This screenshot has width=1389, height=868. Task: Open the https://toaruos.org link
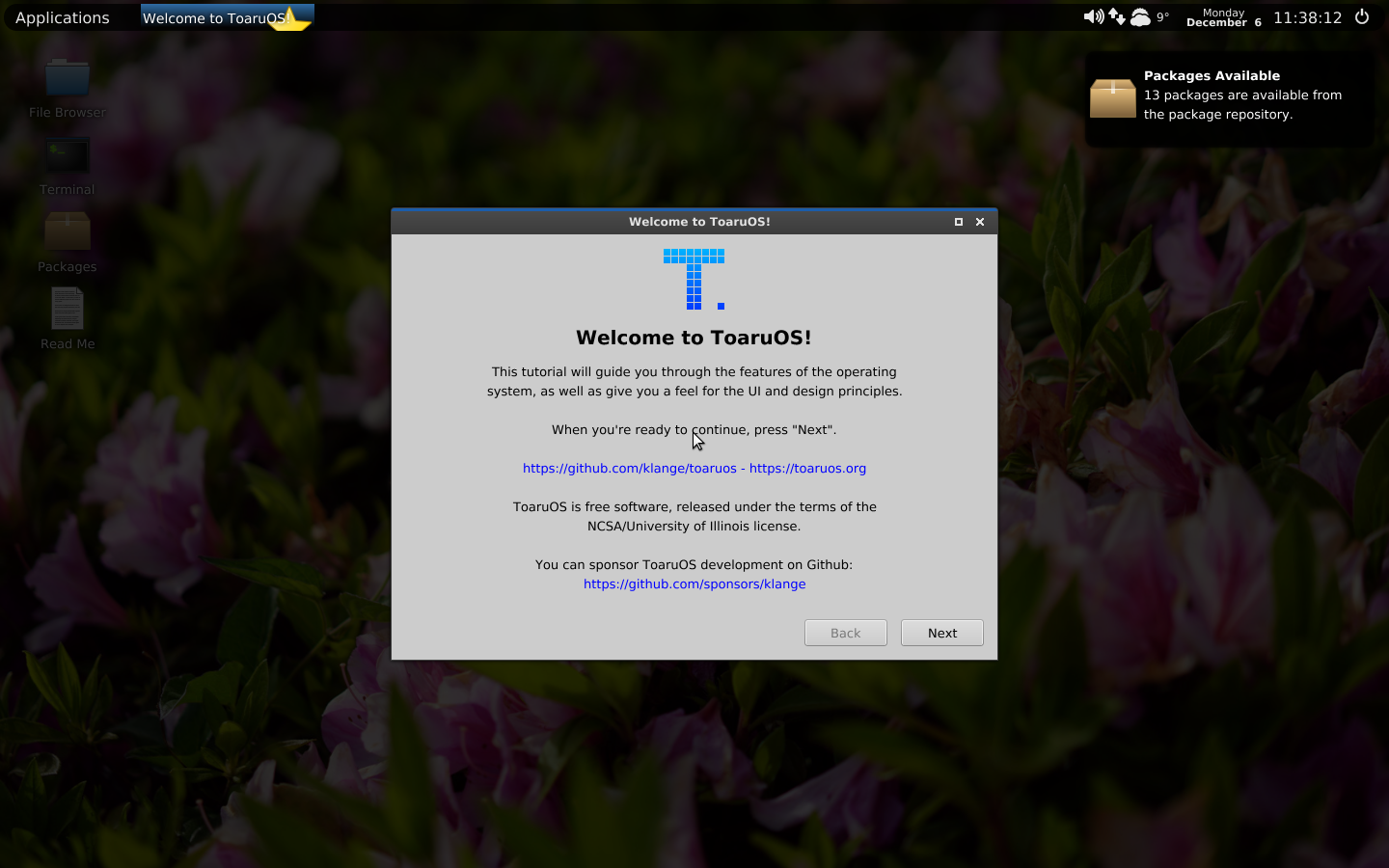pyautogui.click(x=808, y=468)
